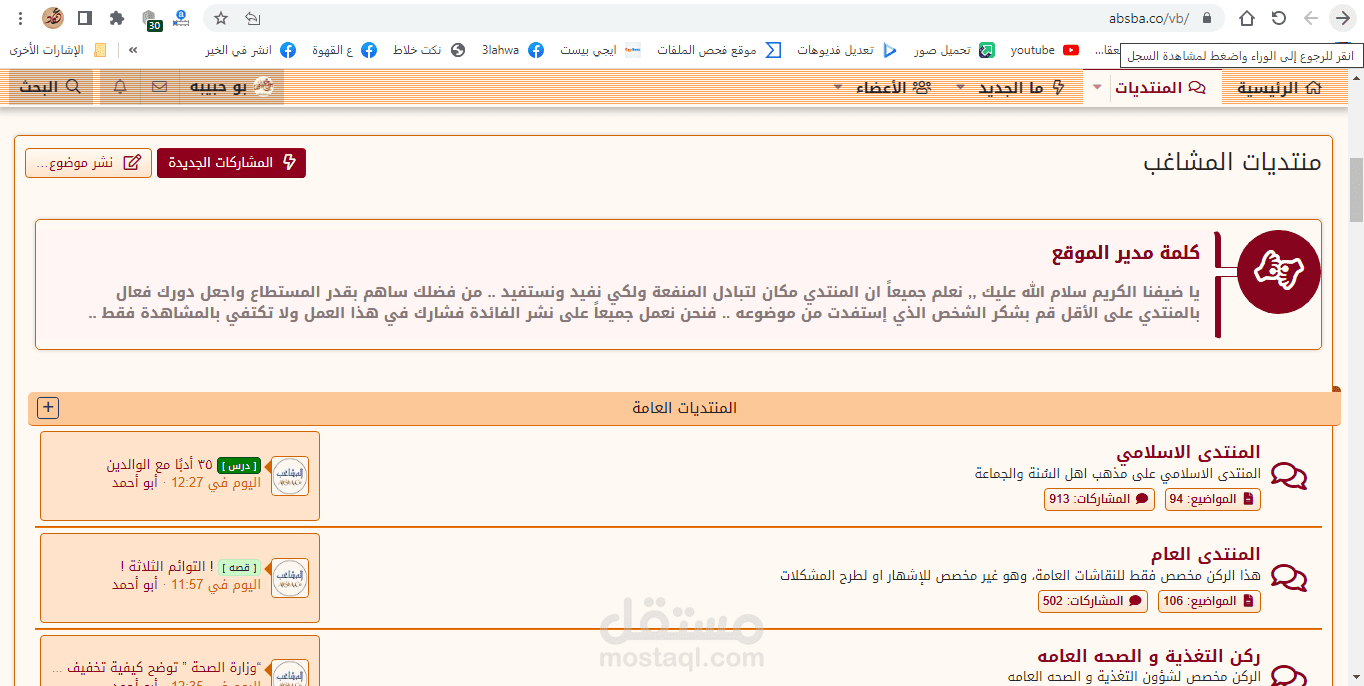Open the notifications bell icon
The height and width of the screenshot is (686, 1364).
pyautogui.click(x=121, y=88)
